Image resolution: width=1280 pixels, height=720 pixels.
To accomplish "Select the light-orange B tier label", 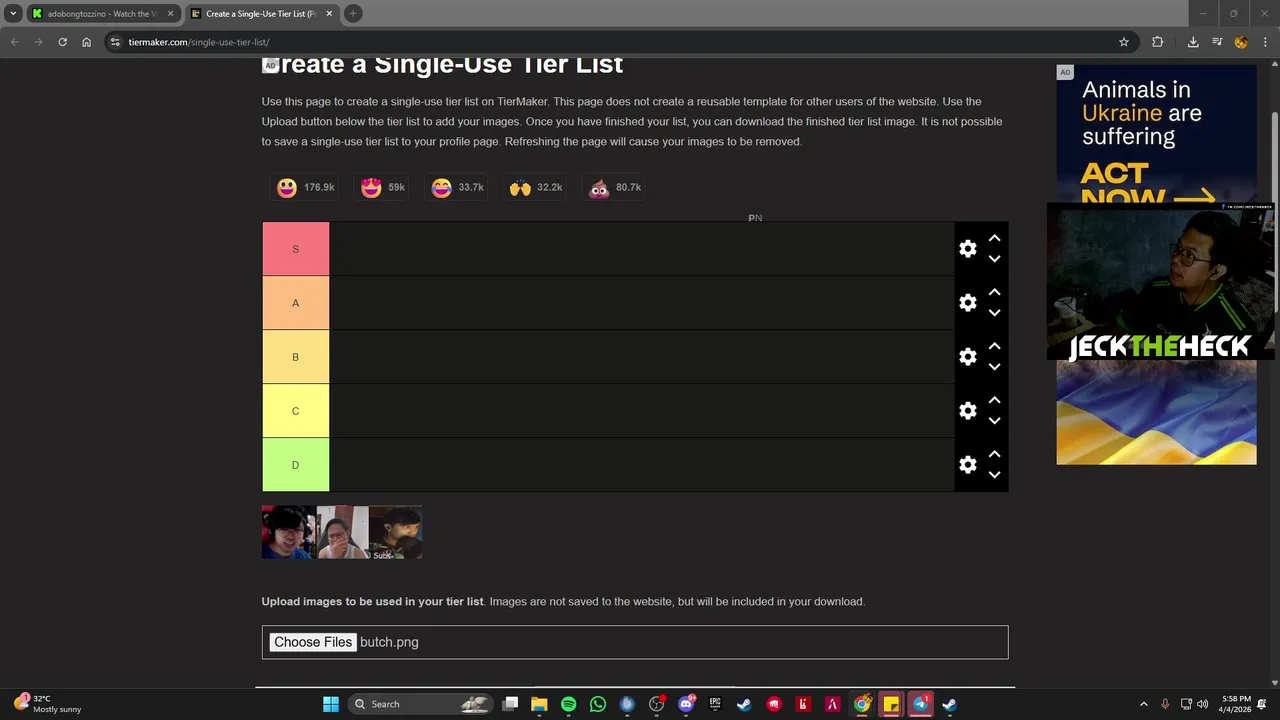I will [x=295, y=357].
